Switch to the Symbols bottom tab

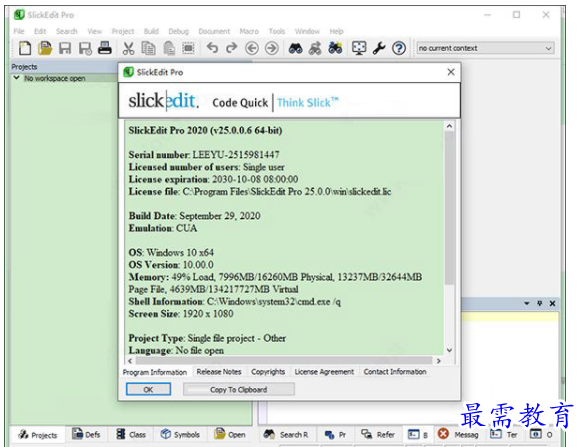point(180,434)
